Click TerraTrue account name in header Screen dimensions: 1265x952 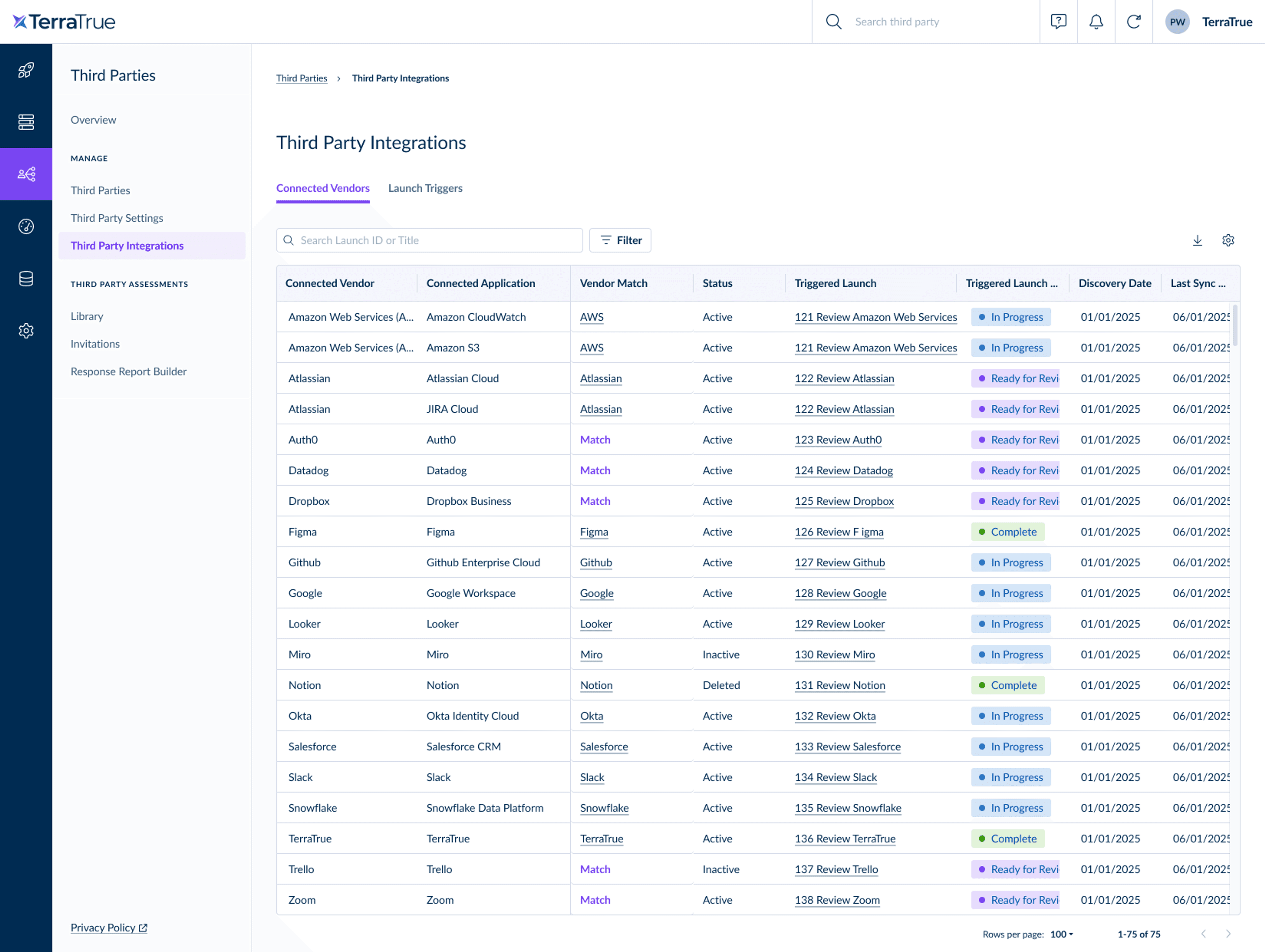pyautogui.click(x=1227, y=22)
